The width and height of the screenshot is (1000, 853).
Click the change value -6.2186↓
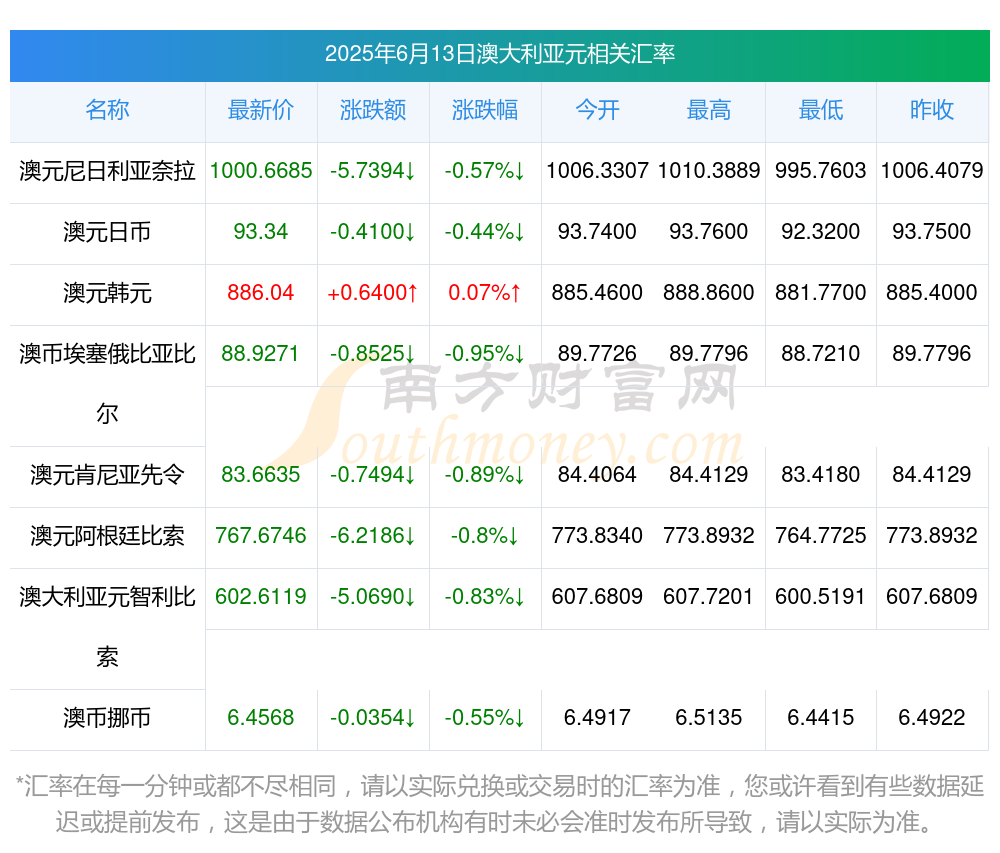(x=373, y=536)
